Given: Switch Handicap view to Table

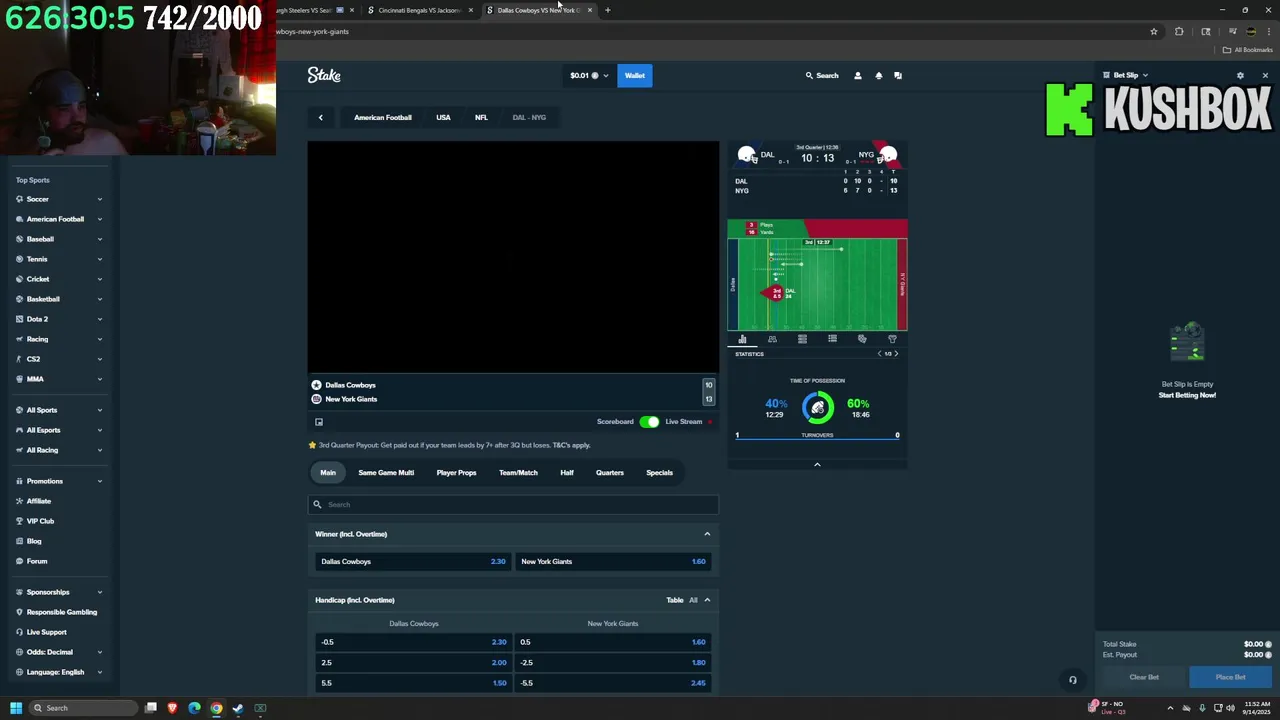Looking at the screenshot, I should (x=675, y=600).
